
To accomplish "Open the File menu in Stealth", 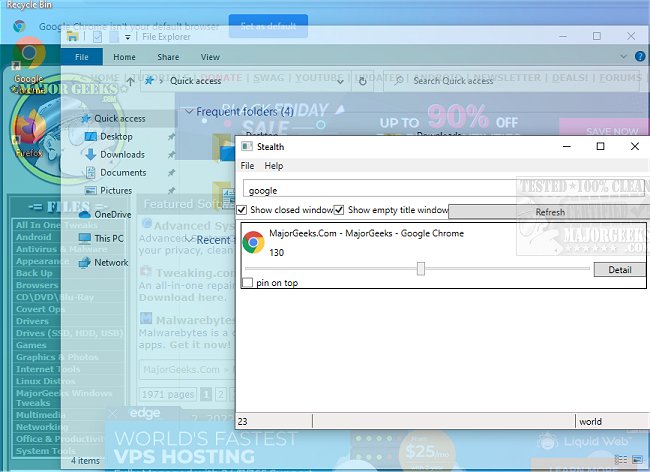I will click(x=247, y=166).
